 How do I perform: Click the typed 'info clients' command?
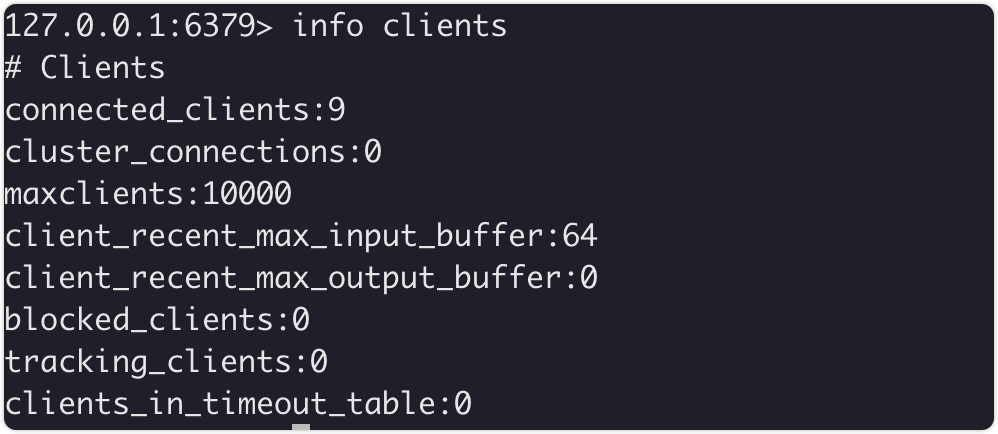point(400,25)
